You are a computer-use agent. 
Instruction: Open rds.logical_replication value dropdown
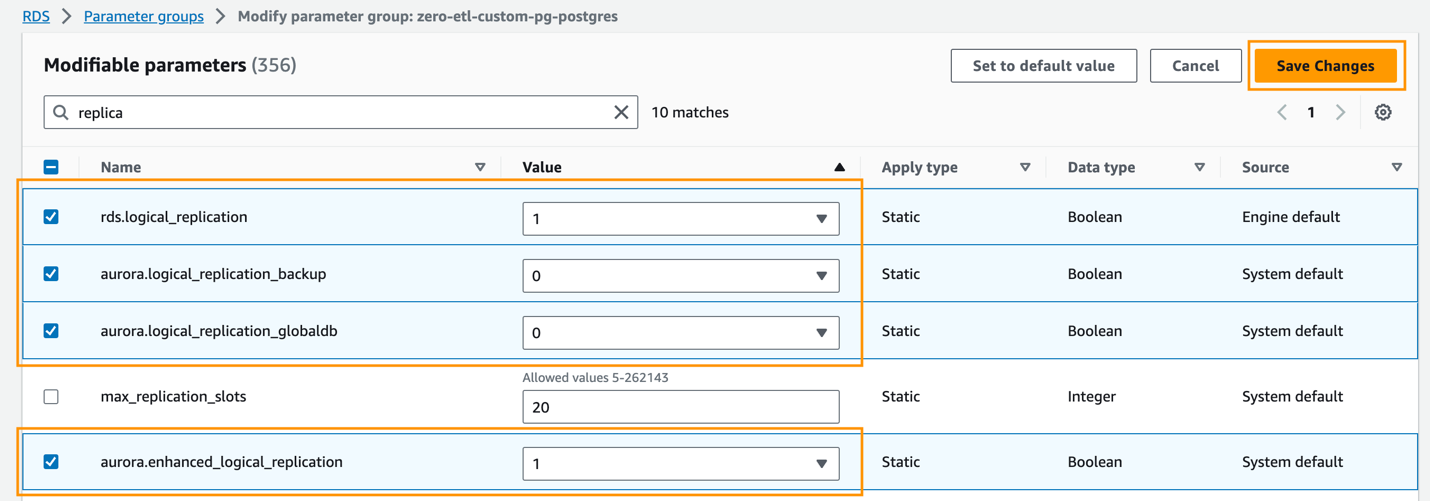click(x=680, y=219)
